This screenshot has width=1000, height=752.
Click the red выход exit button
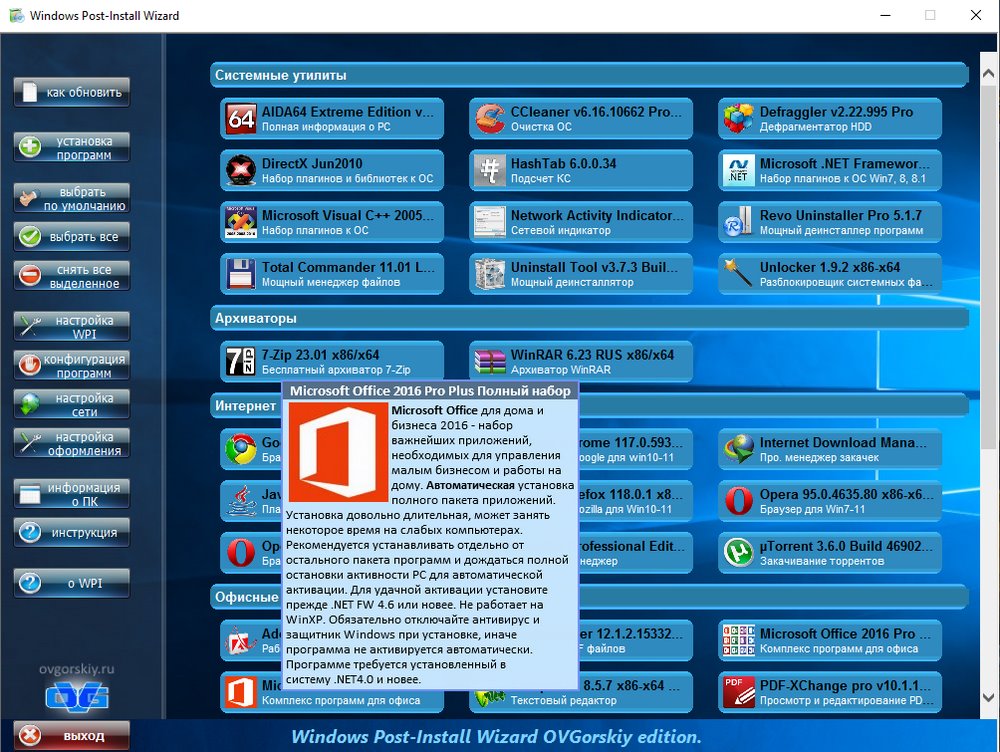pos(72,736)
